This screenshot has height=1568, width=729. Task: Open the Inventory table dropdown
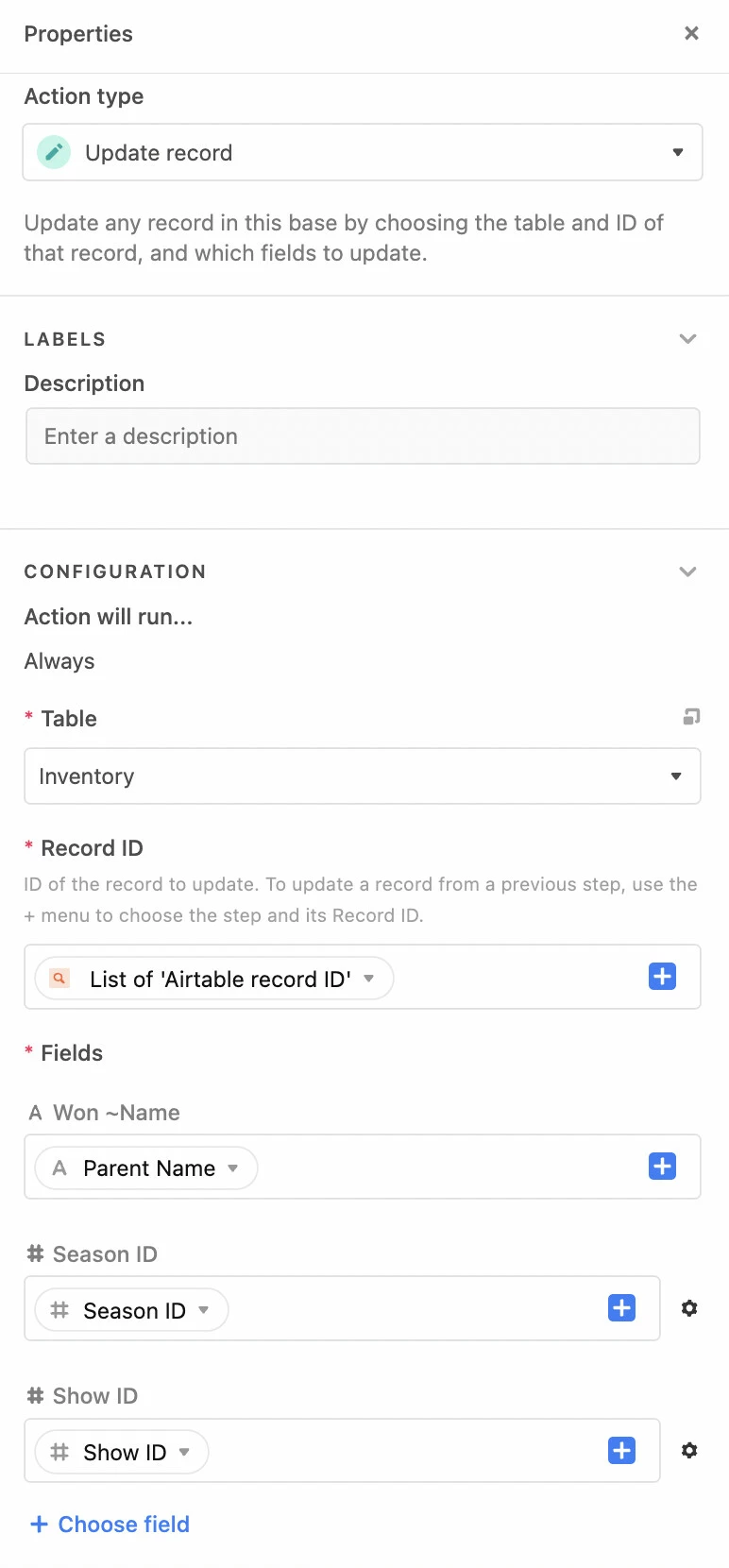coord(676,776)
